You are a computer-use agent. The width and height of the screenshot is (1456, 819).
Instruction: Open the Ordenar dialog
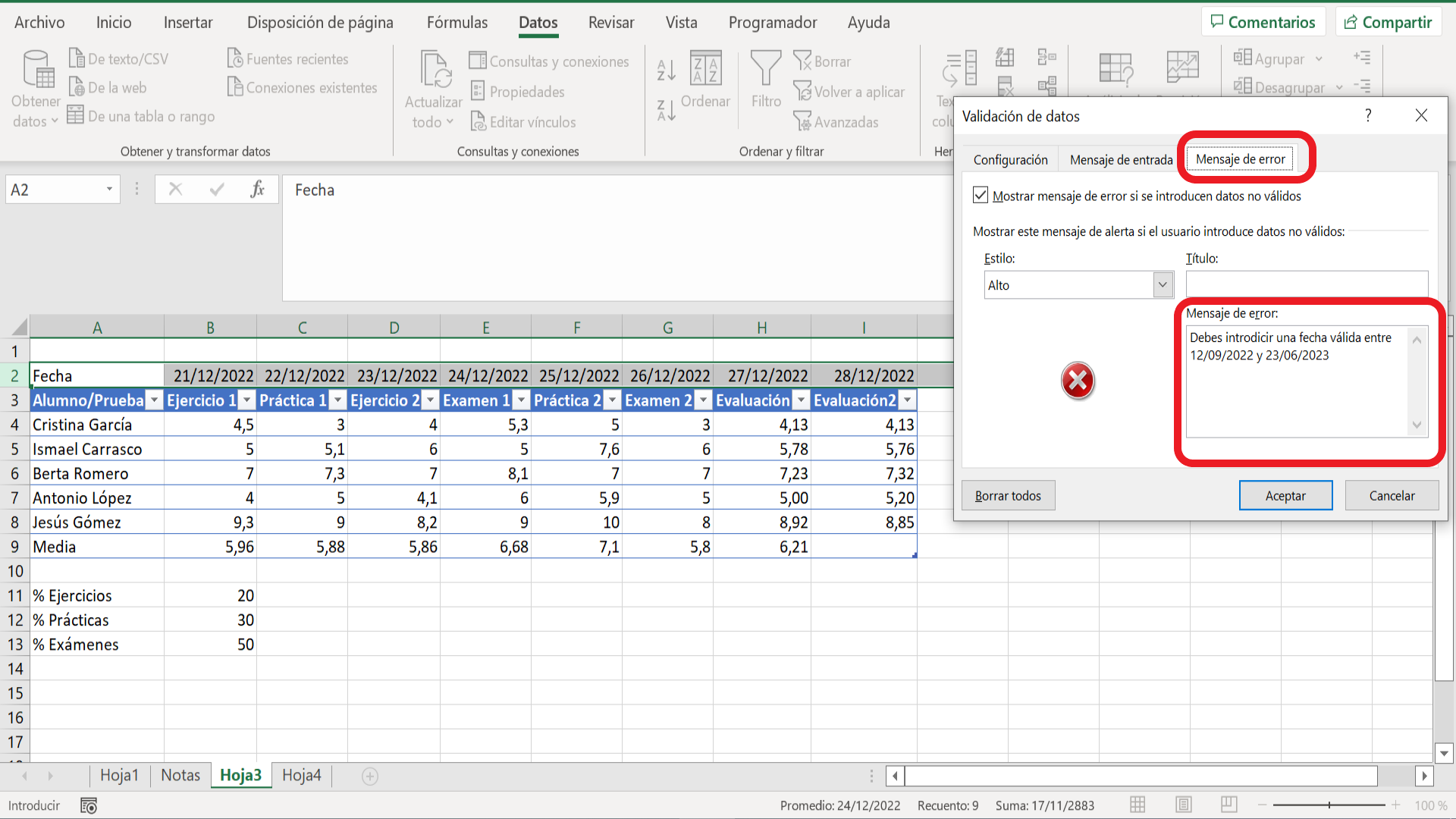706,79
